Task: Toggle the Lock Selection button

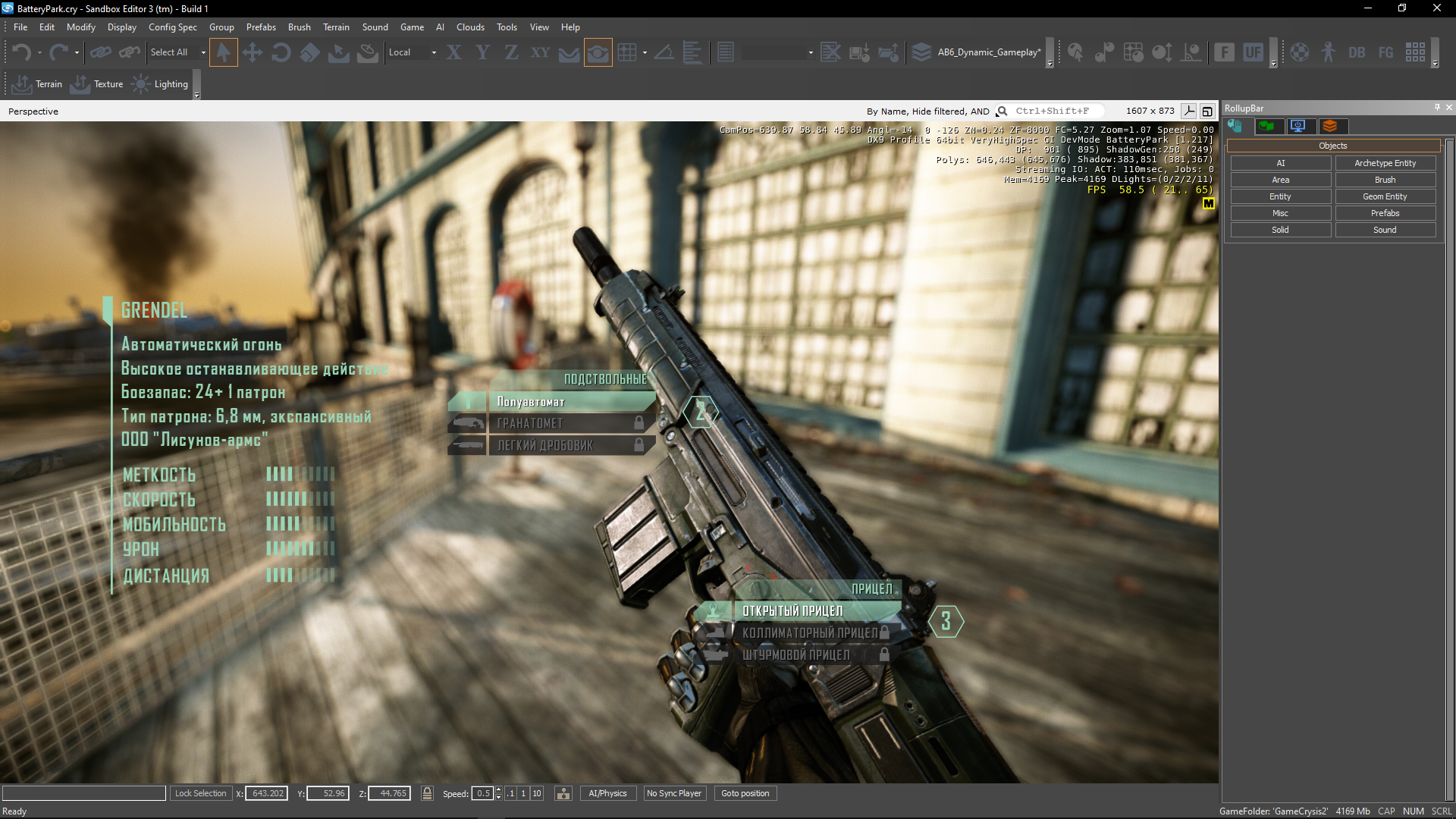Action: click(200, 793)
